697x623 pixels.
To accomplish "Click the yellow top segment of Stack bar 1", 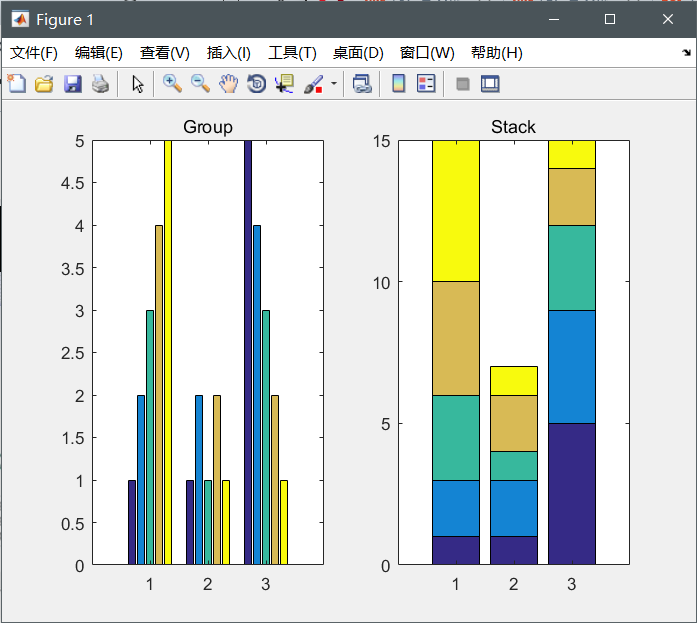I will 456,211.
